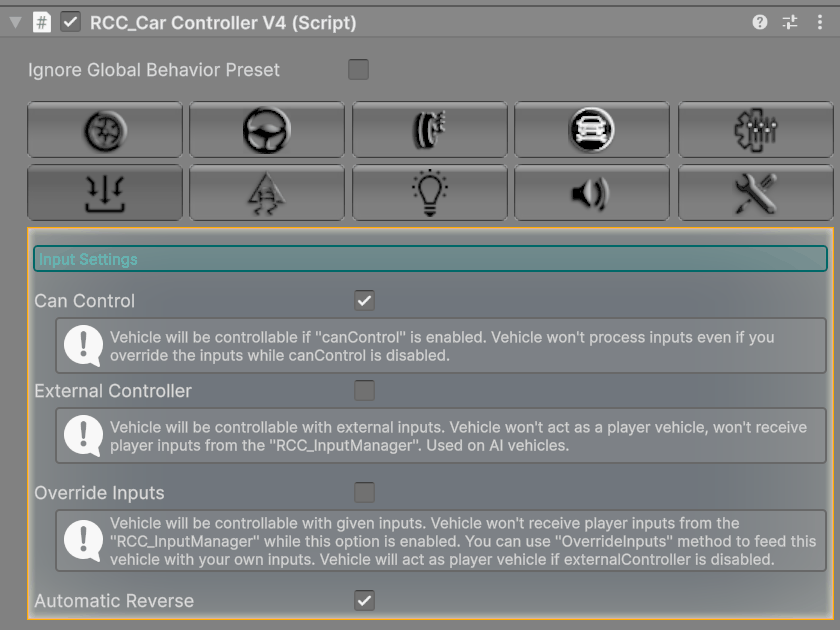The image size is (840, 630).
Task: Click the Input Settings header bar
Action: coord(430,259)
